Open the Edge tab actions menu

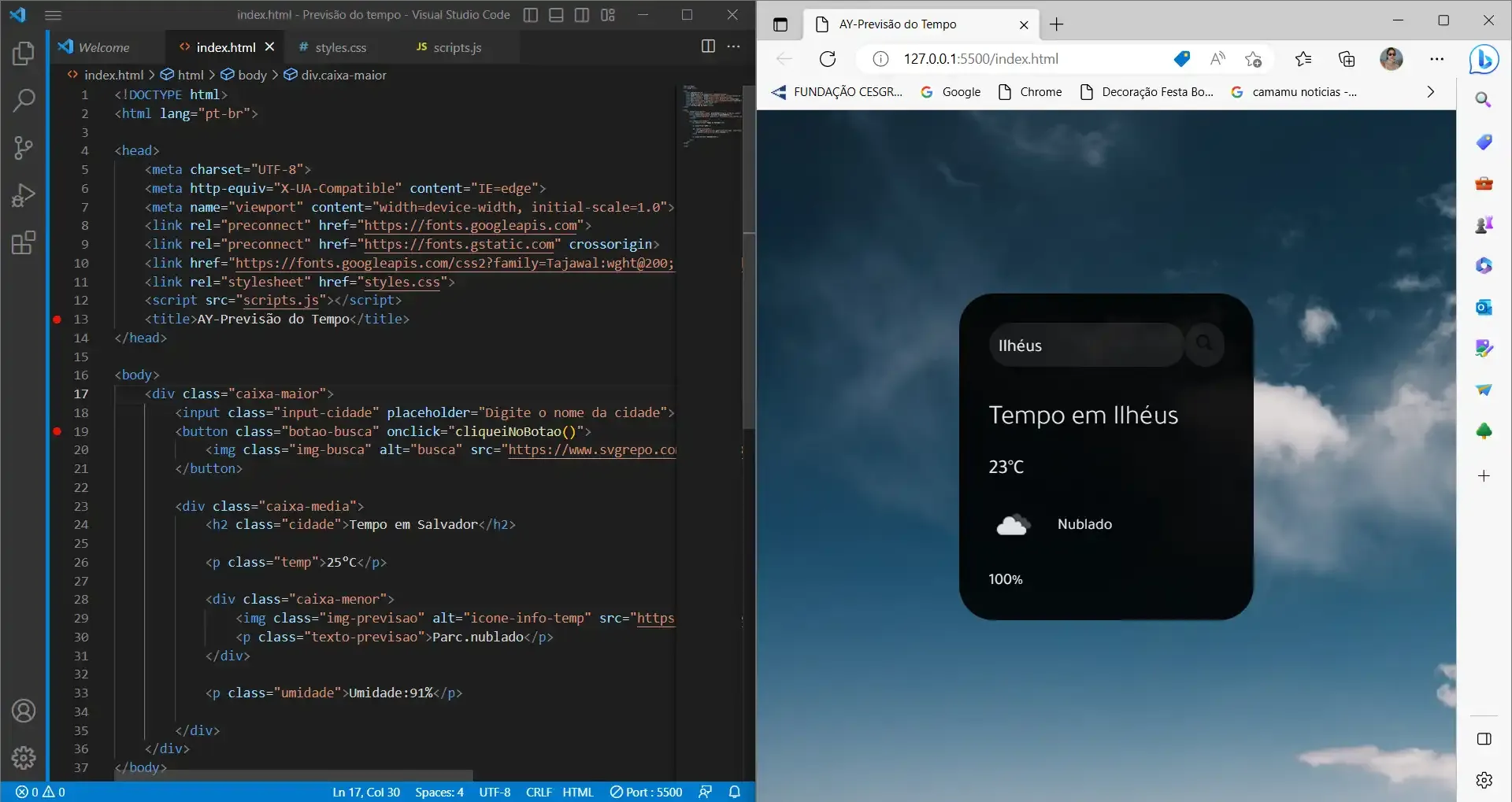780,24
